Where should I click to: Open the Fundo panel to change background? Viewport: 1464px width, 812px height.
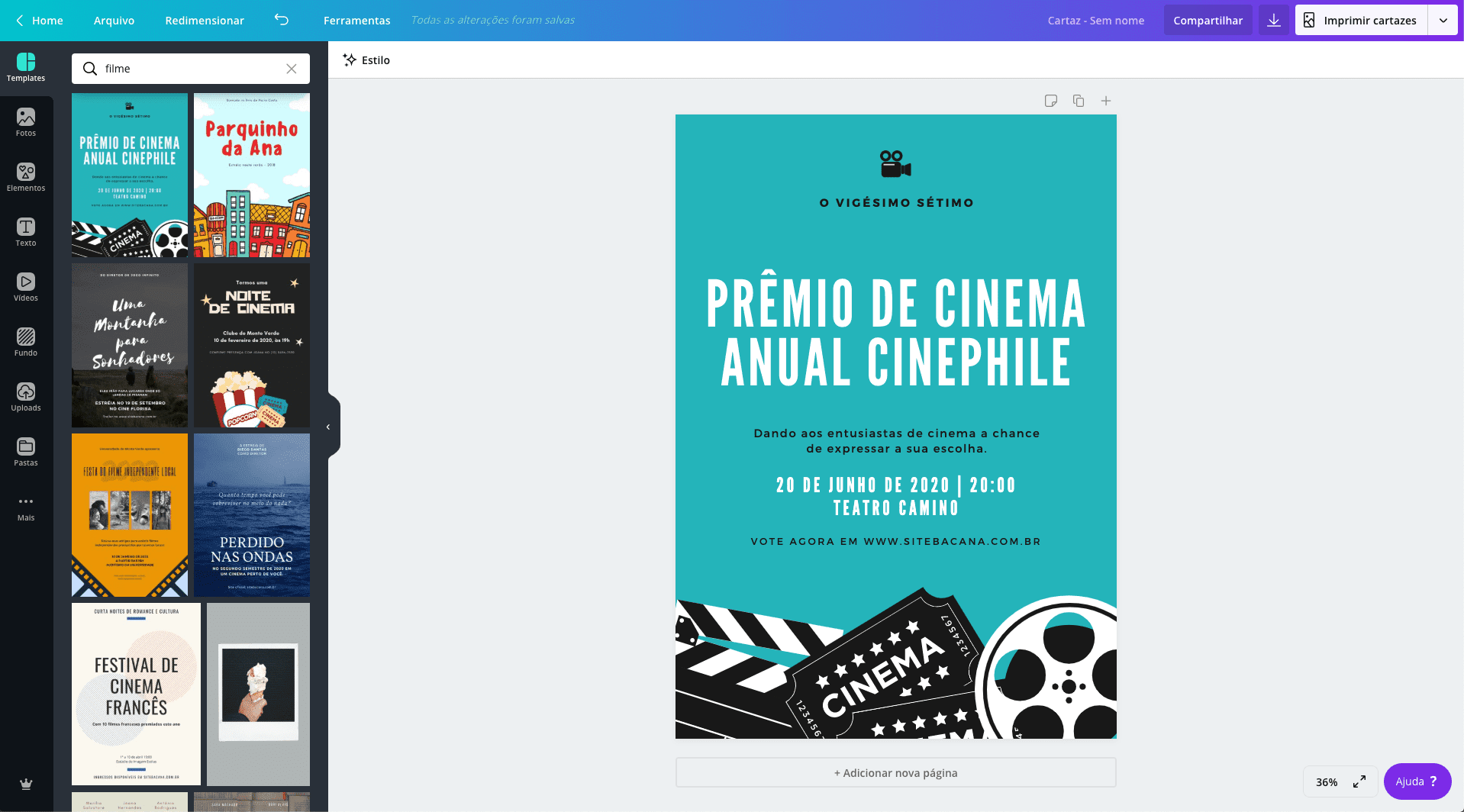pyautogui.click(x=26, y=342)
